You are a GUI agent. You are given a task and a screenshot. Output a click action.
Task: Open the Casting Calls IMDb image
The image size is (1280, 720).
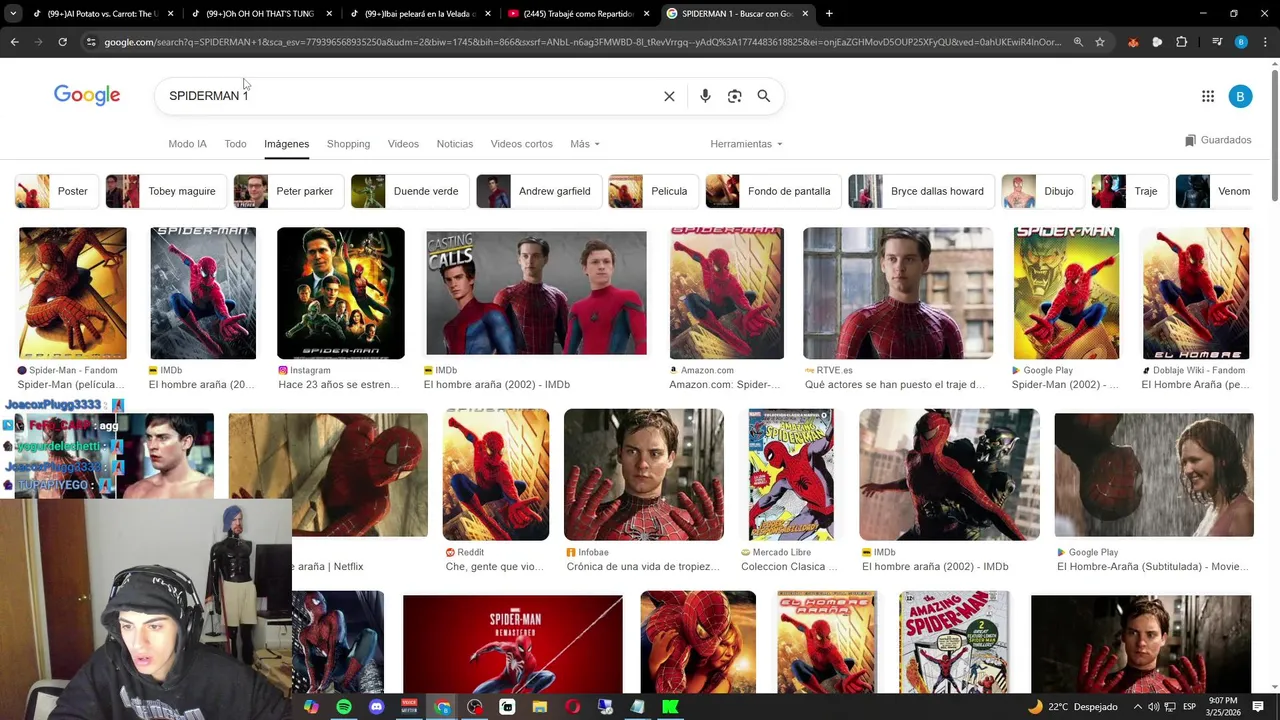[x=536, y=293]
